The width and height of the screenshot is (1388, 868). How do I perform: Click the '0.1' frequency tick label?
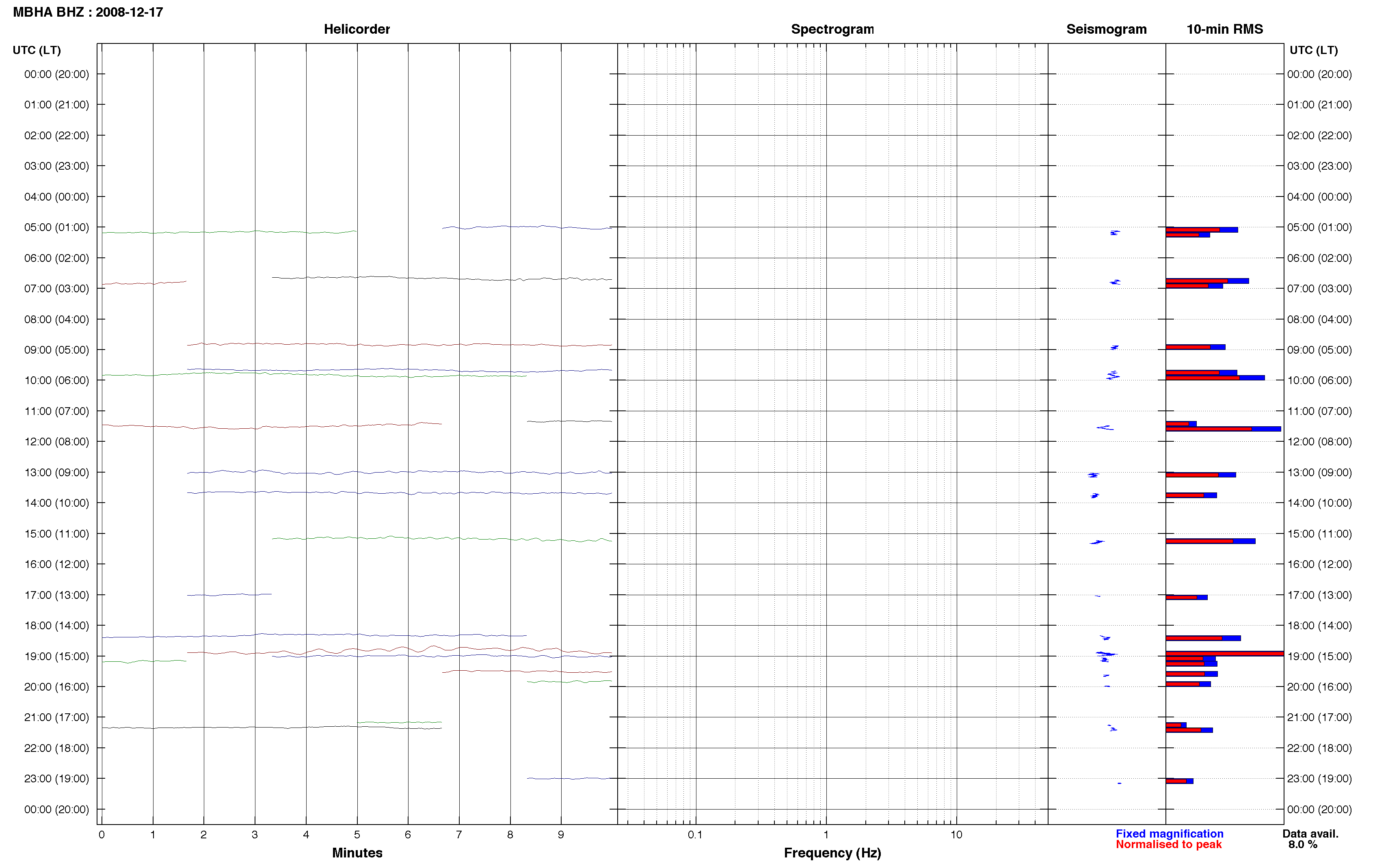[695, 835]
